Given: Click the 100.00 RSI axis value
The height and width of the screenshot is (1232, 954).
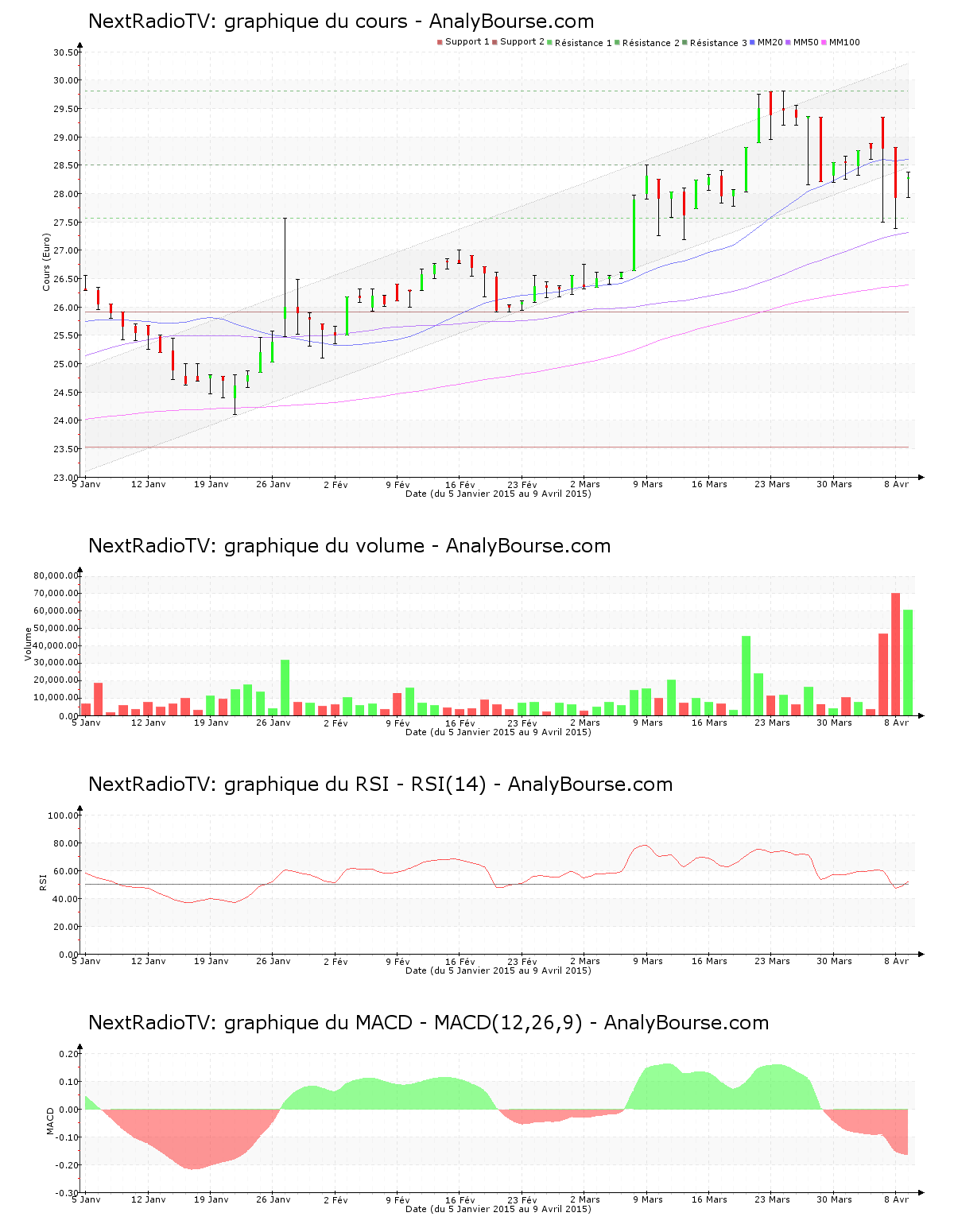Looking at the screenshot, I should coord(64,816).
